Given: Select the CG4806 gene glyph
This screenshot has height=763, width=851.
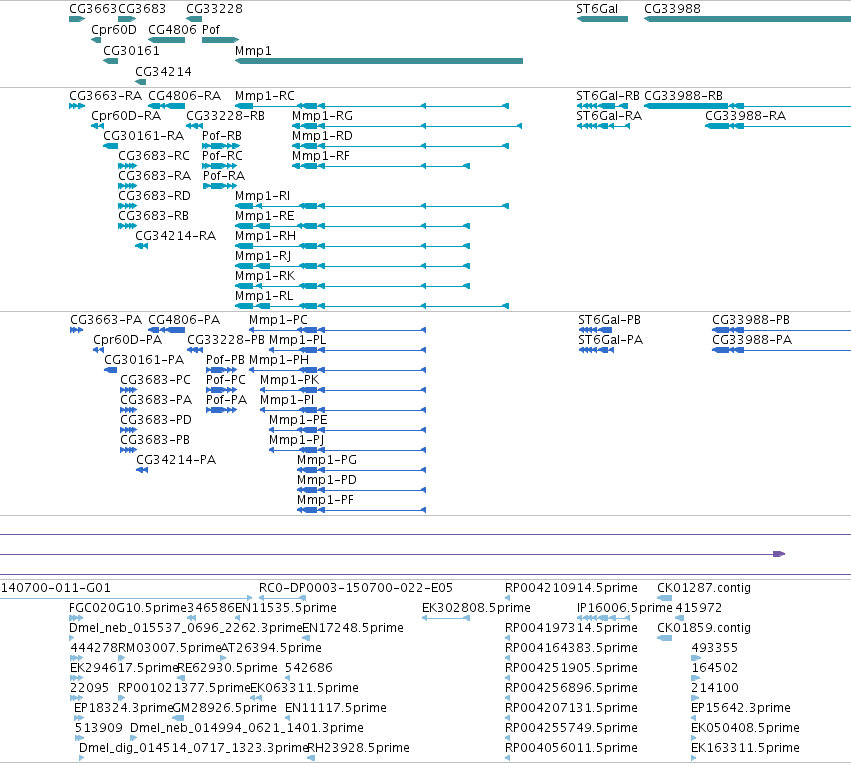Looking at the screenshot, I should [167, 40].
